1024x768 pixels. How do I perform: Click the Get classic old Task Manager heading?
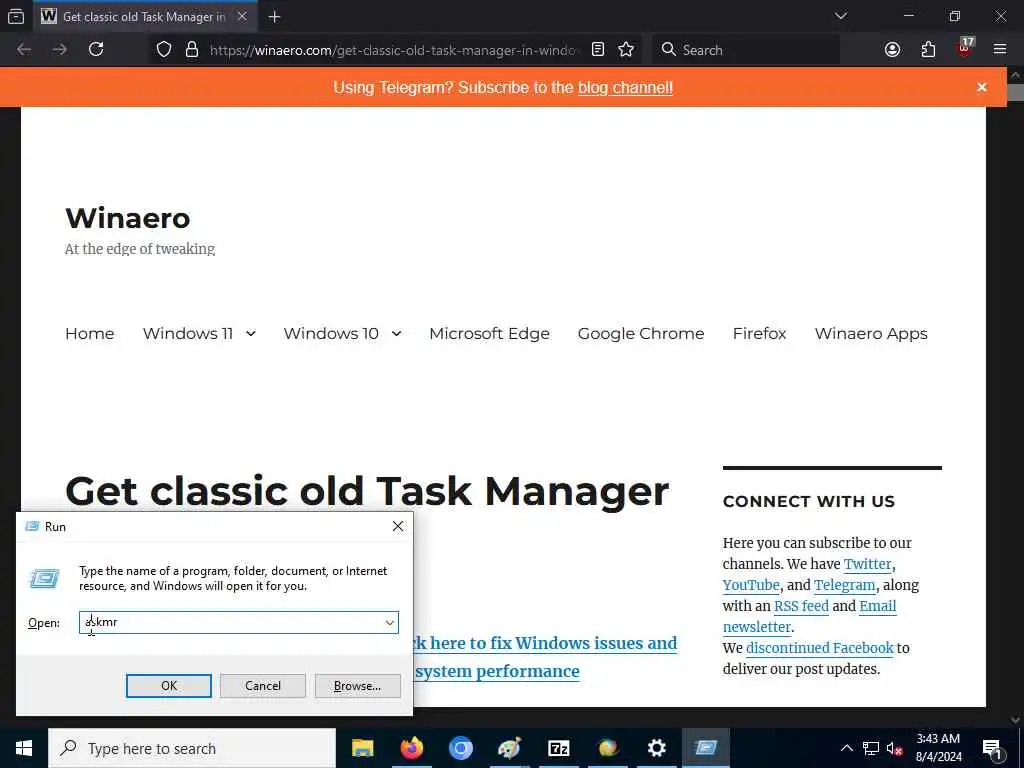(367, 491)
